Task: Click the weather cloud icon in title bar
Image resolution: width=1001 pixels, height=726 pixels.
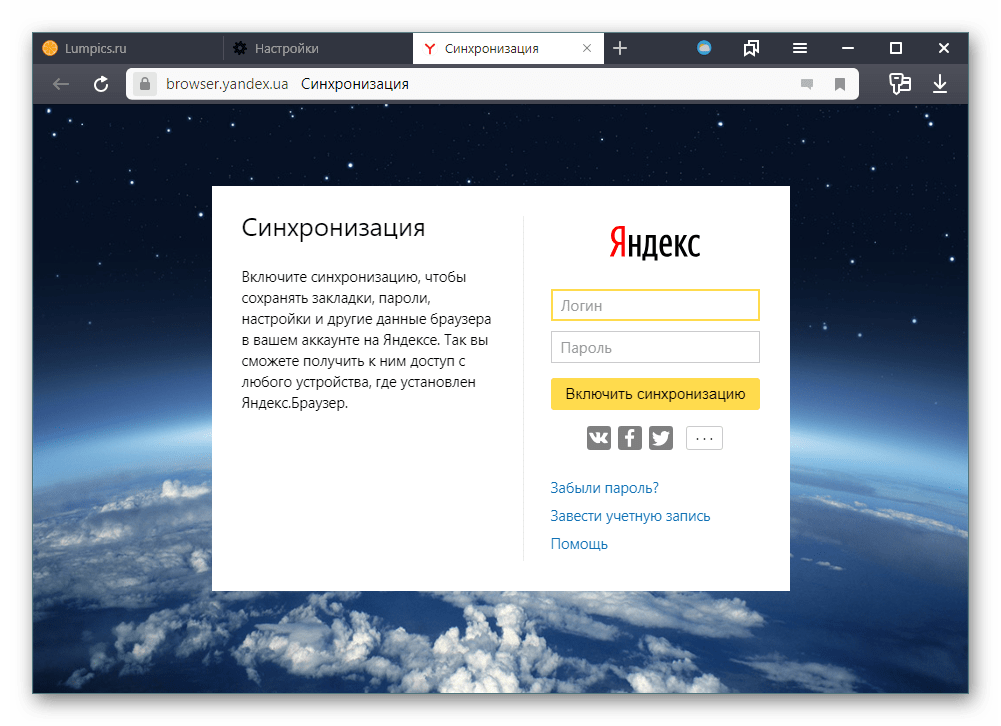Action: [704, 48]
